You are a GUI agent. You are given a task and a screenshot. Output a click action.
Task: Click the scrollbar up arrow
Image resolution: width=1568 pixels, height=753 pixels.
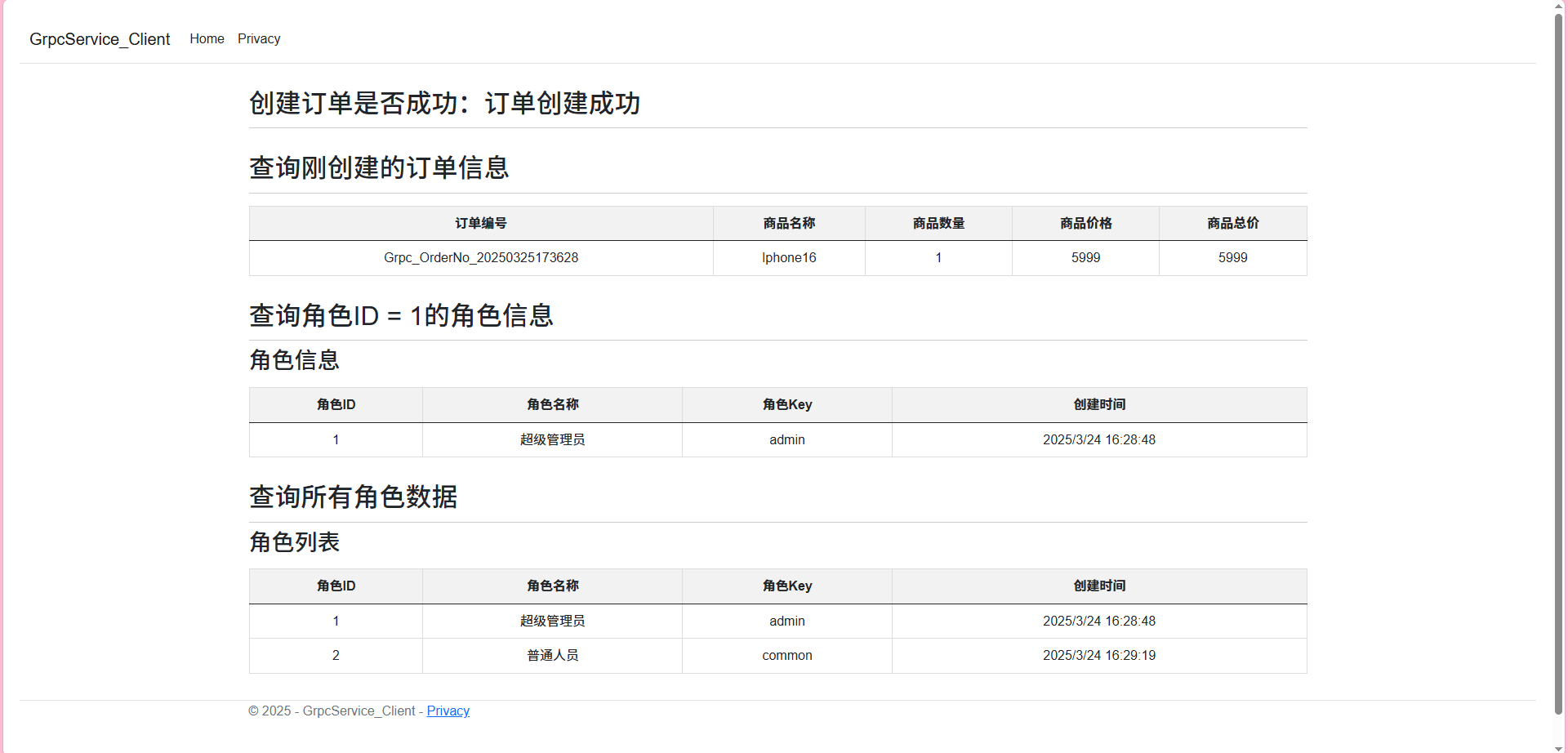[1559, 6]
